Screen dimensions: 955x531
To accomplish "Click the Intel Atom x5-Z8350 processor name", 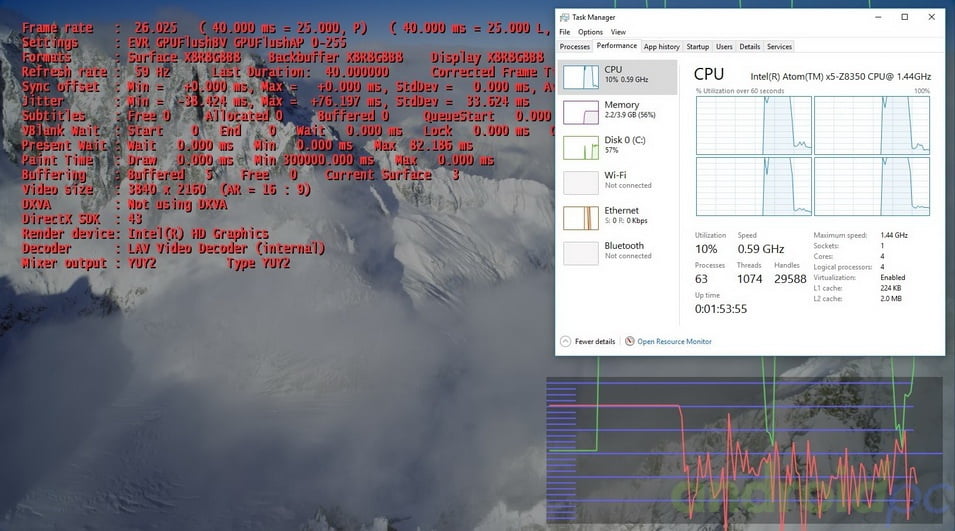I will (x=840, y=77).
